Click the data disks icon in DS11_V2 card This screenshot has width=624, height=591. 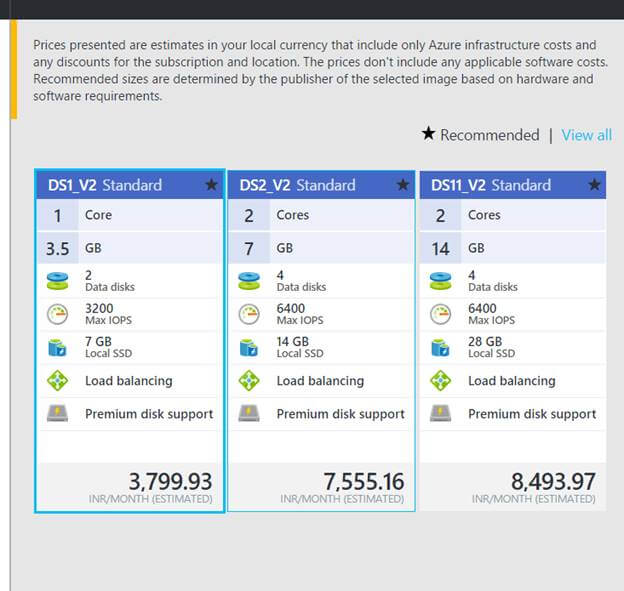[441, 281]
